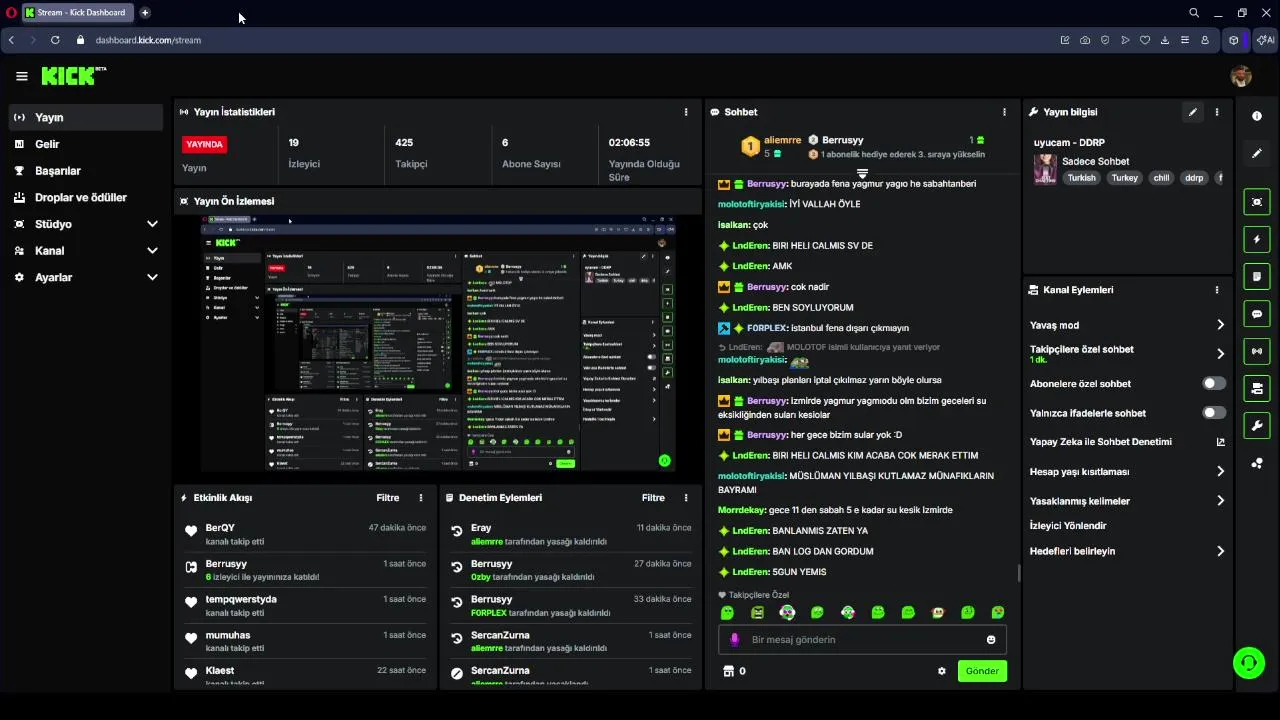Click Filtre in Denetim Eylemleri panel
The width and height of the screenshot is (1280, 720).
(x=653, y=498)
